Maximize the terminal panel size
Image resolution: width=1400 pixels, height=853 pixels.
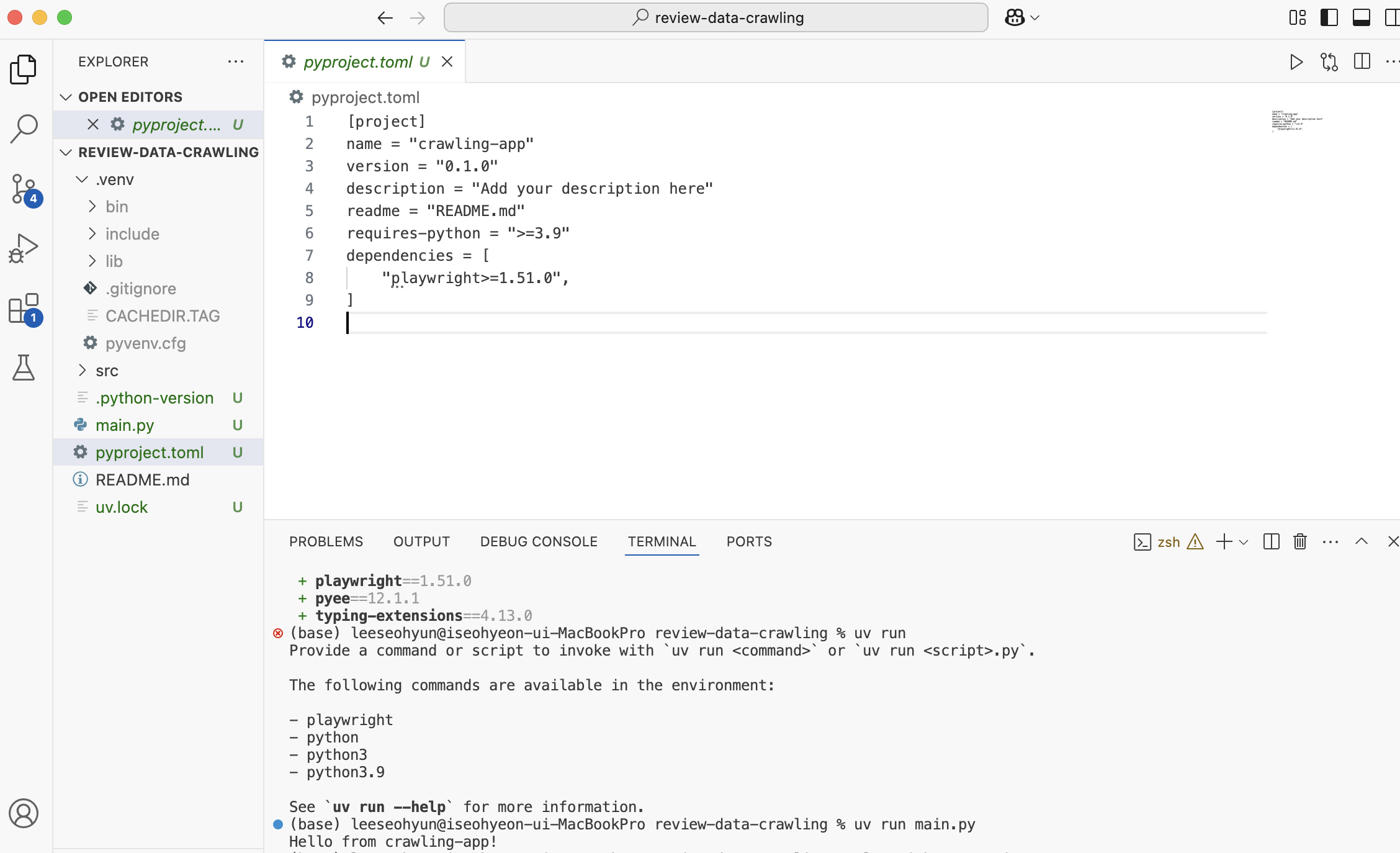pos(1361,542)
